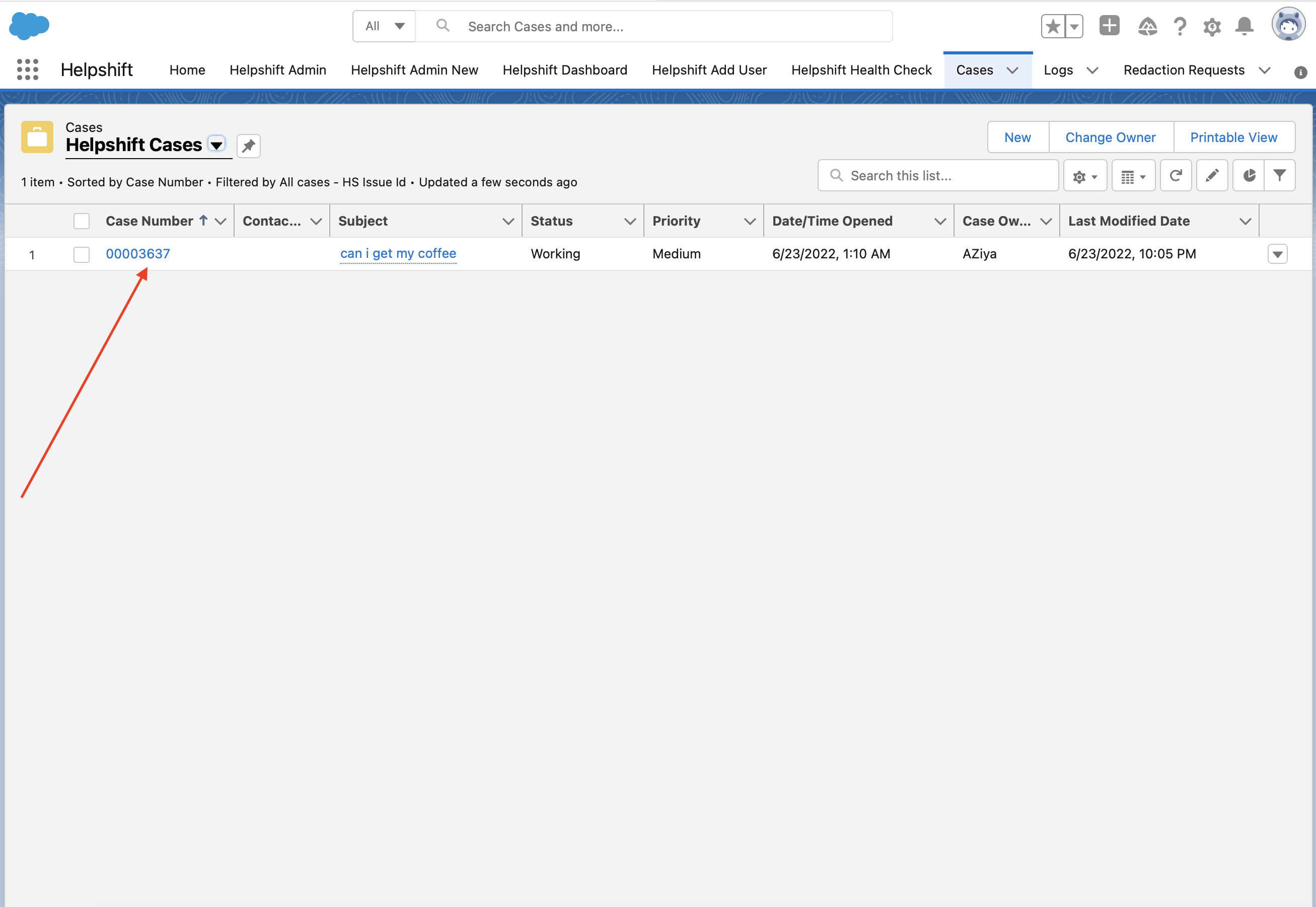
Task: Click the global create plus icon
Action: [x=1109, y=26]
